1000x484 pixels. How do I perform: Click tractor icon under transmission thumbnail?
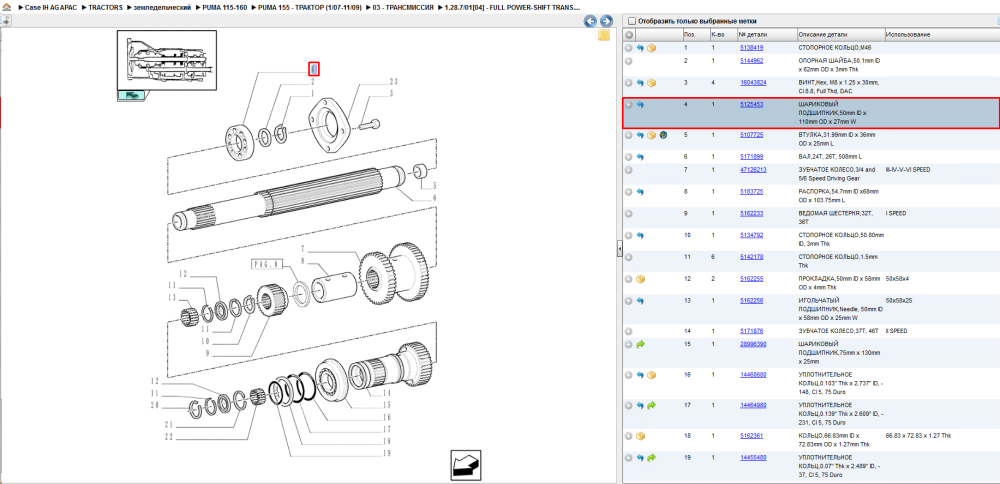131,95
